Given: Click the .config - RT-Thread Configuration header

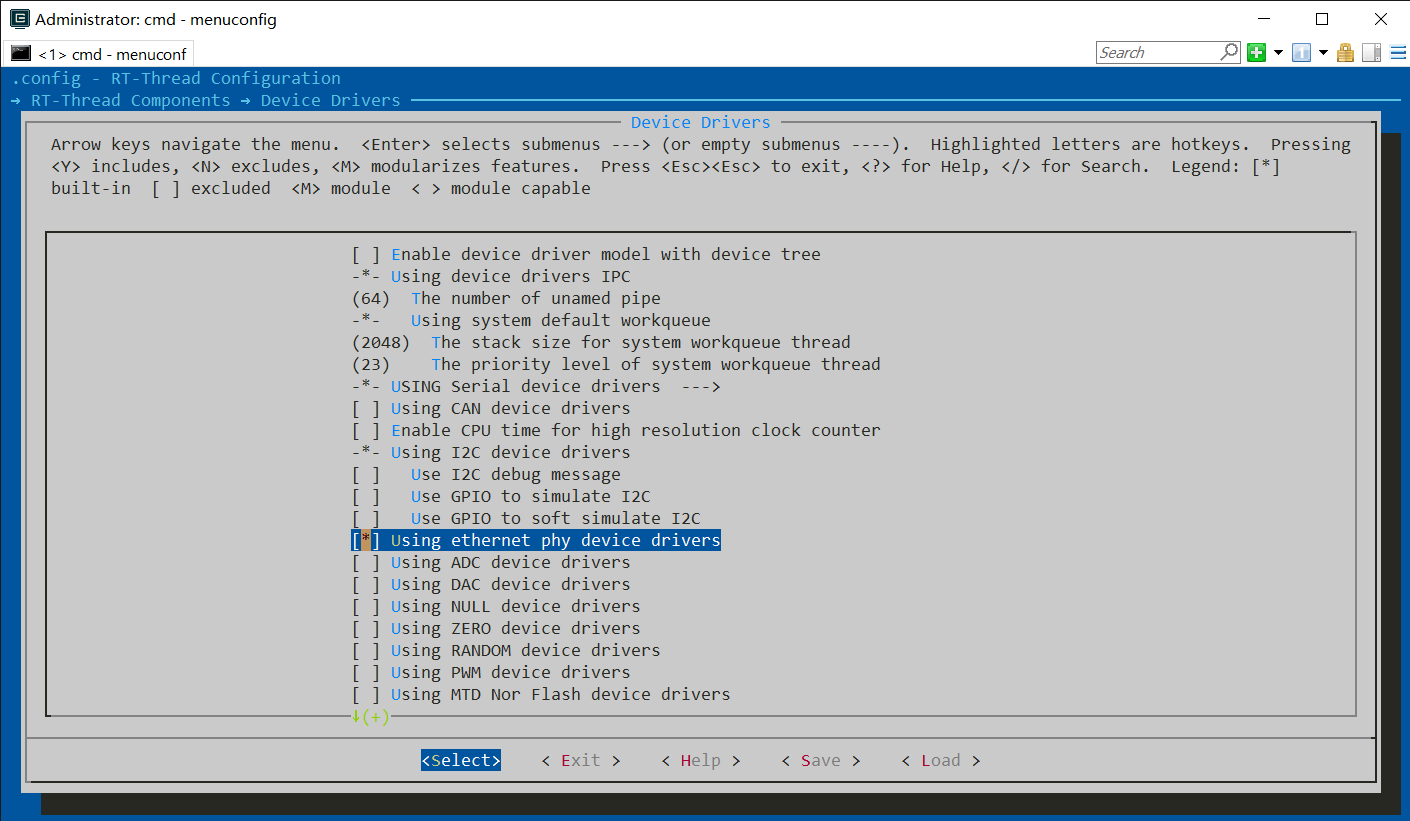Looking at the screenshot, I should coord(176,78).
